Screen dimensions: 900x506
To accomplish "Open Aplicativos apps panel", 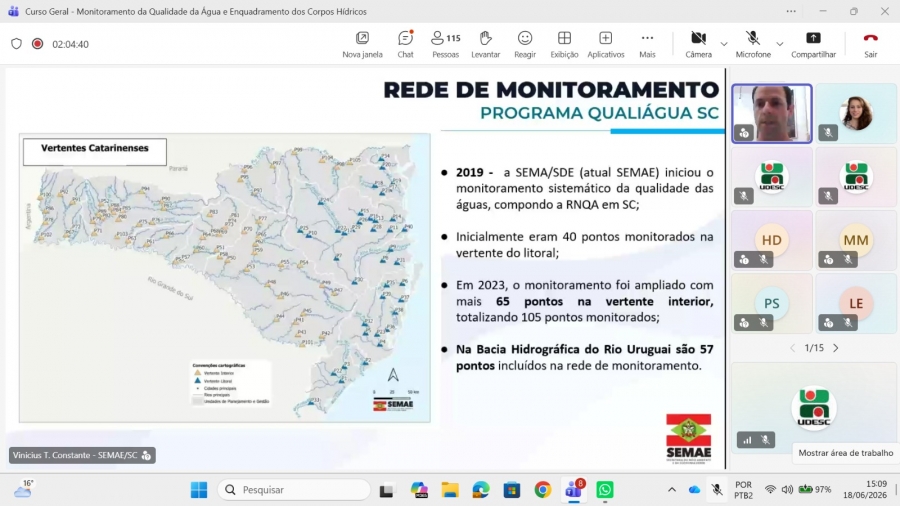I will (x=606, y=44).
